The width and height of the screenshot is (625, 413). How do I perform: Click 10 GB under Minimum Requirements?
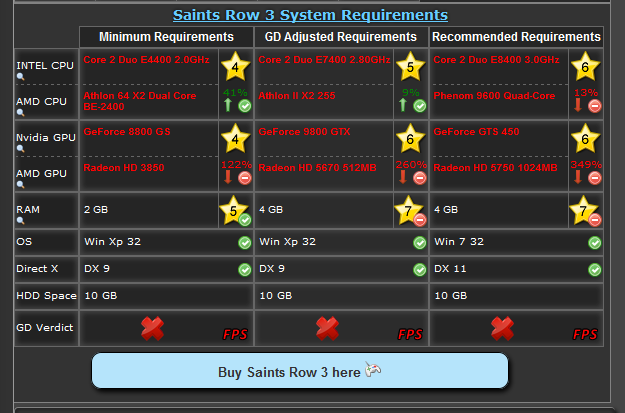click(x=100, y=296)
